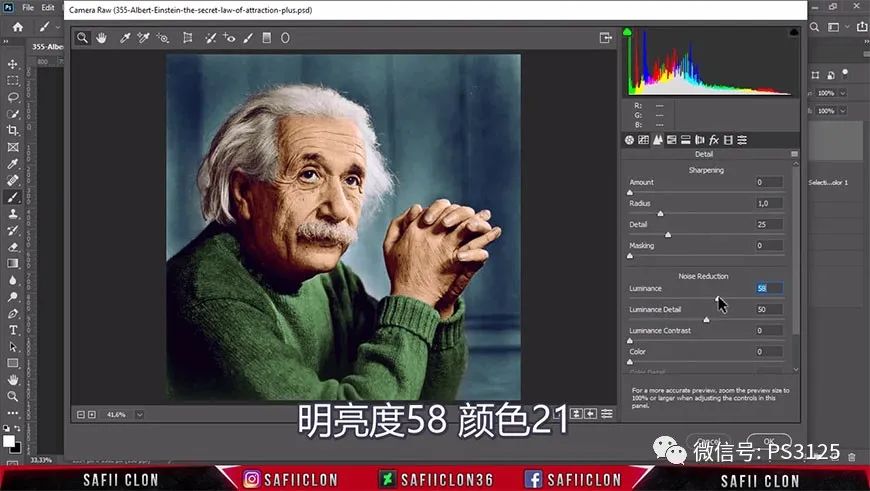Select the Photoshop Brush tool
Image resolution: width=870 pixels, height=491 pixels.
coord(12,198)
